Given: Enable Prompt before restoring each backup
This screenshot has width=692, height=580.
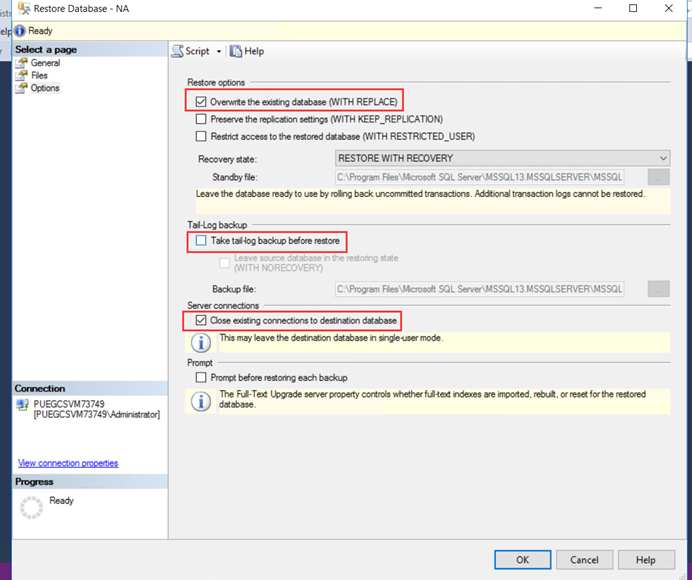Looking at the screenshot, I should point(202,378).
